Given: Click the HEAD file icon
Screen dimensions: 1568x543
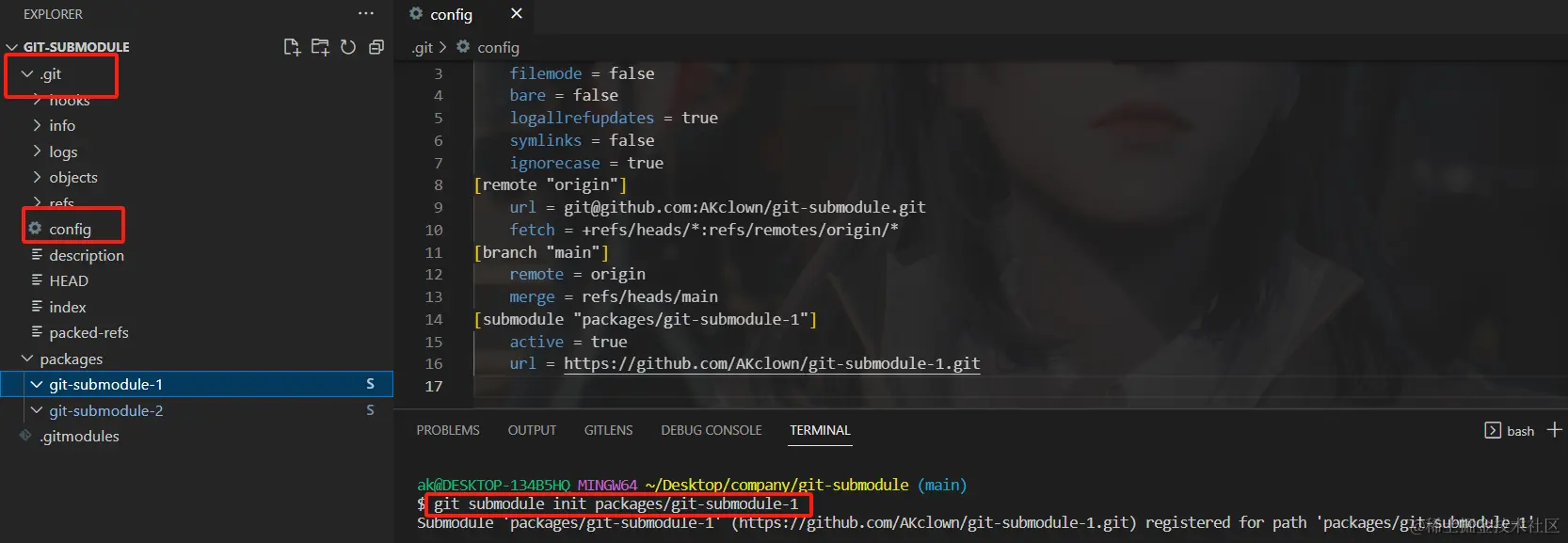Looking at the screenshot, I should (37, 280).
